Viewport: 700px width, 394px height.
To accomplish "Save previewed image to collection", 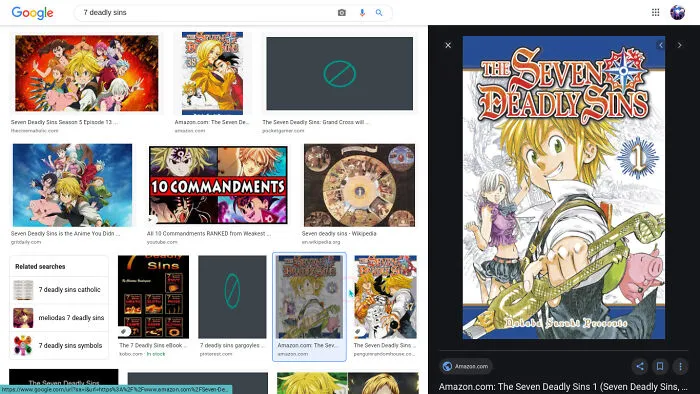I will 660,366.
